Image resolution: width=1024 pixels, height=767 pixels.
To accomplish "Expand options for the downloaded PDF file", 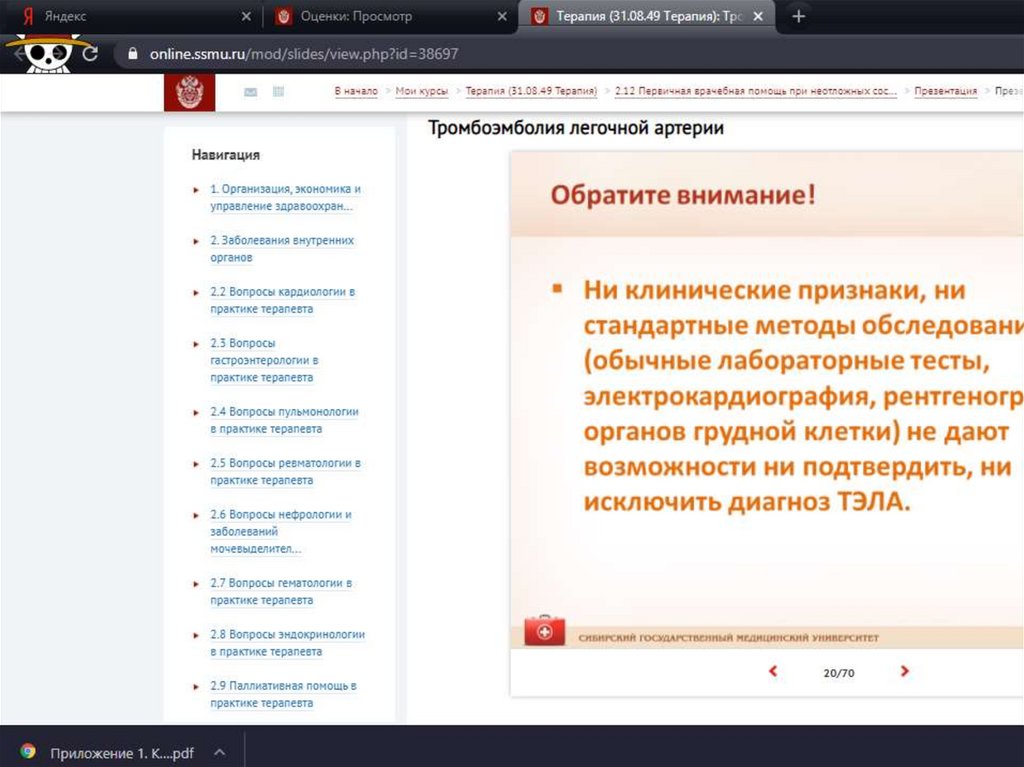I will coord(219,752).
